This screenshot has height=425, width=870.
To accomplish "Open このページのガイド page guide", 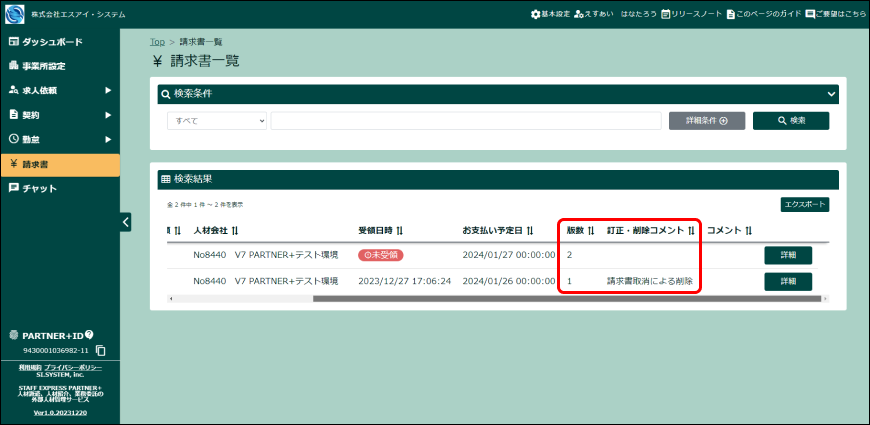I will point(763,14).
